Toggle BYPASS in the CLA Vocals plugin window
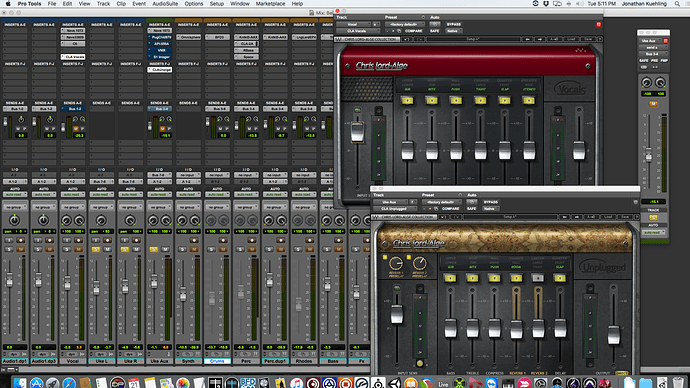 pos(453,25)
